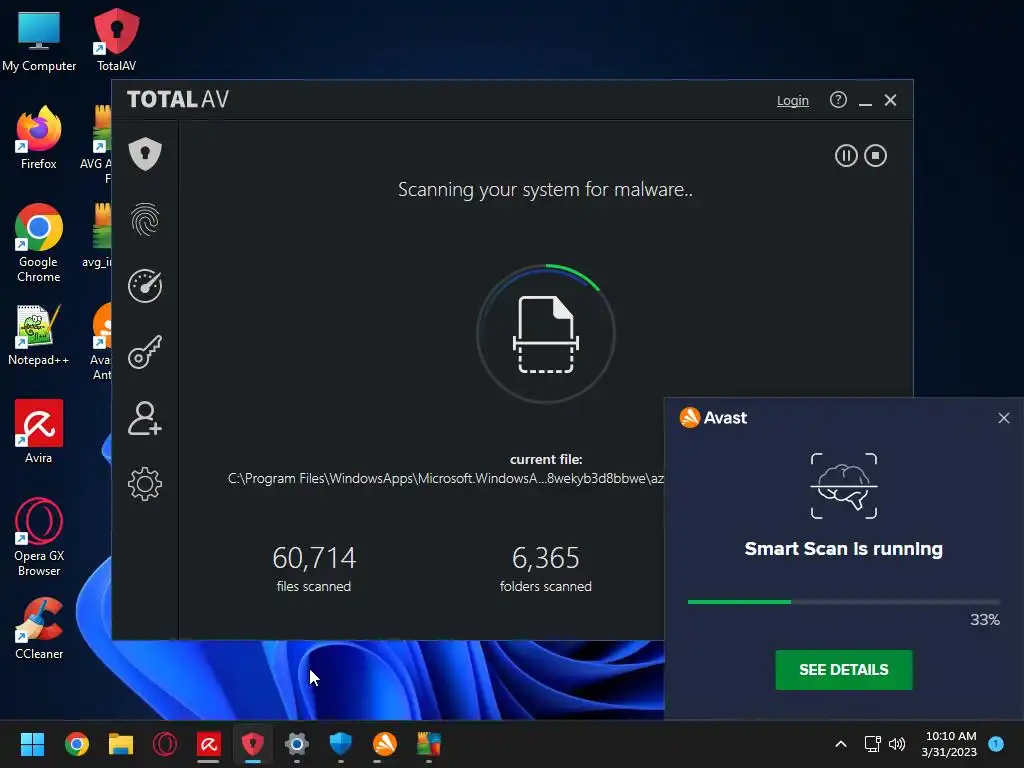Screen dimensions: 1024x768
Task: Click the Avast Smart Scan progress bar
Action: 843,601
